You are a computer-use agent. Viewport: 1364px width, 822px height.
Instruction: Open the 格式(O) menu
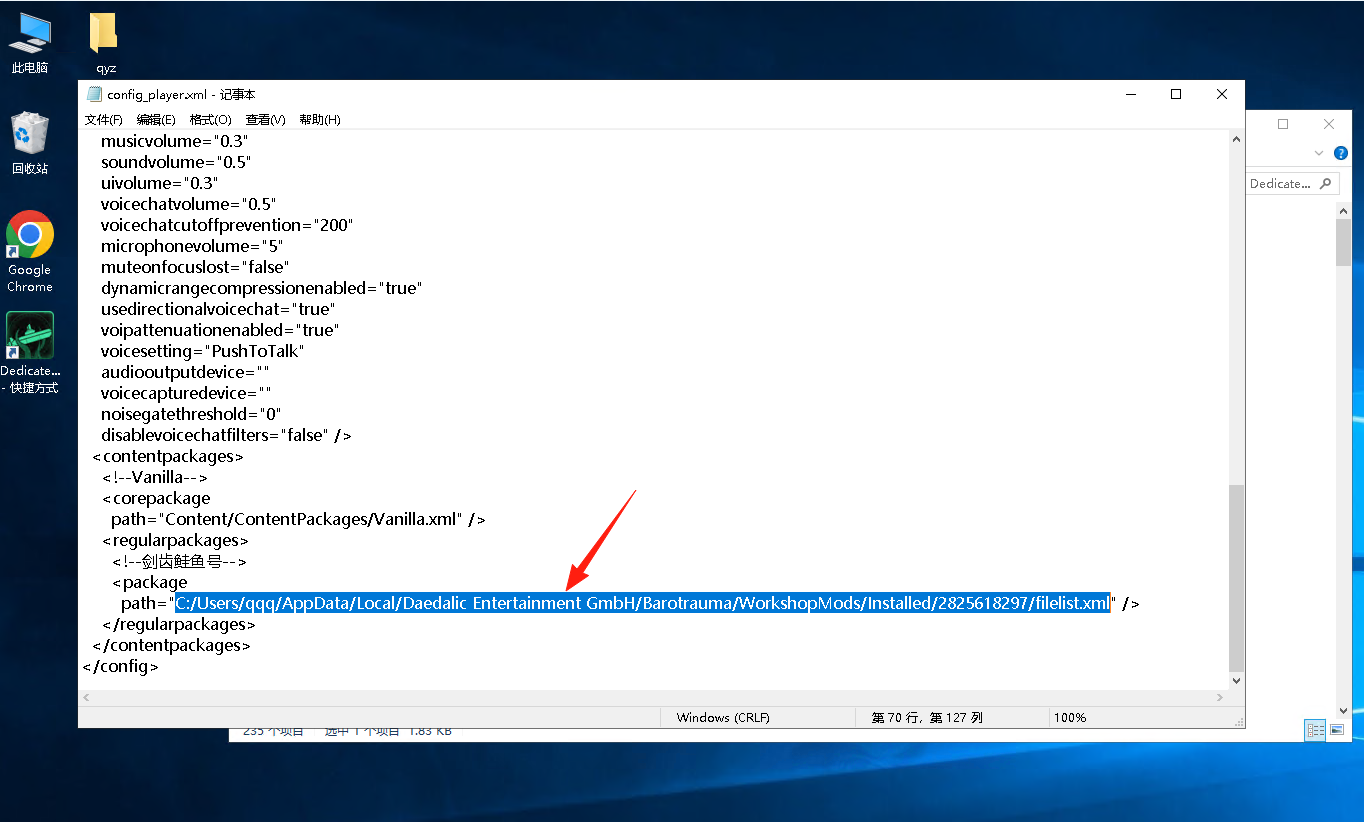tap(210, 119)
